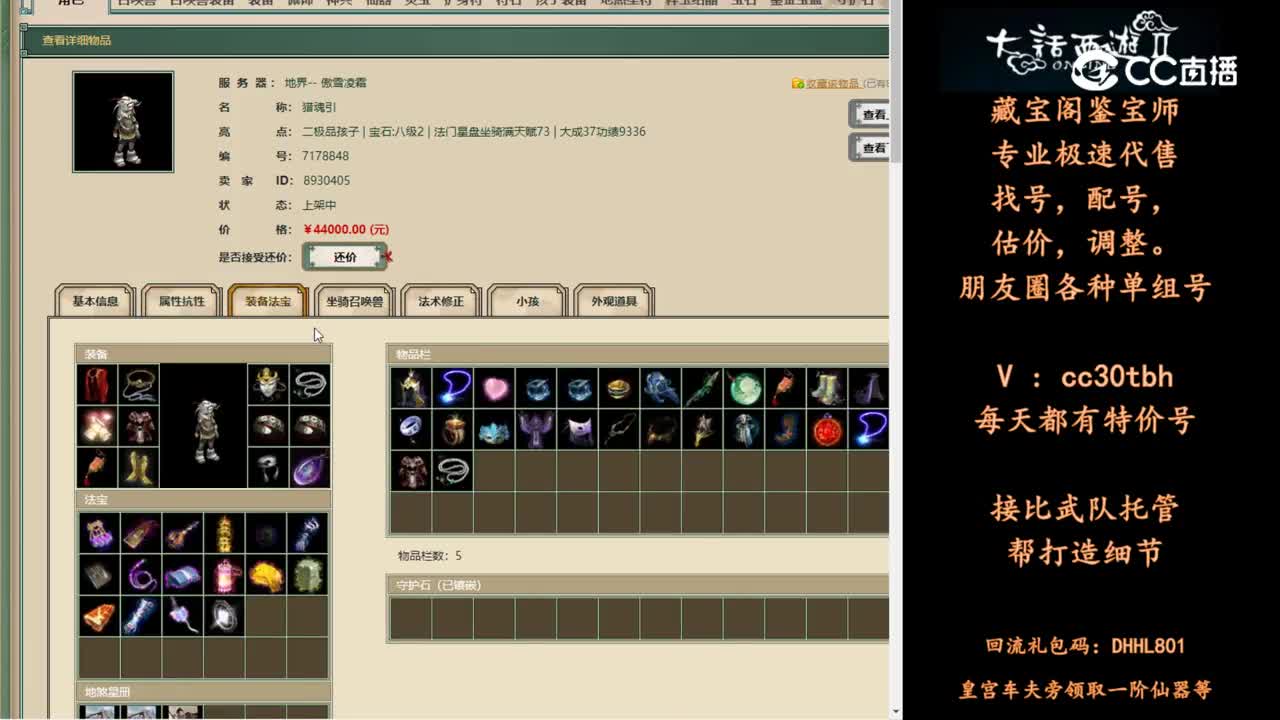Select the red robe equipment icon

pyautogui.click(x=97, y=384)
